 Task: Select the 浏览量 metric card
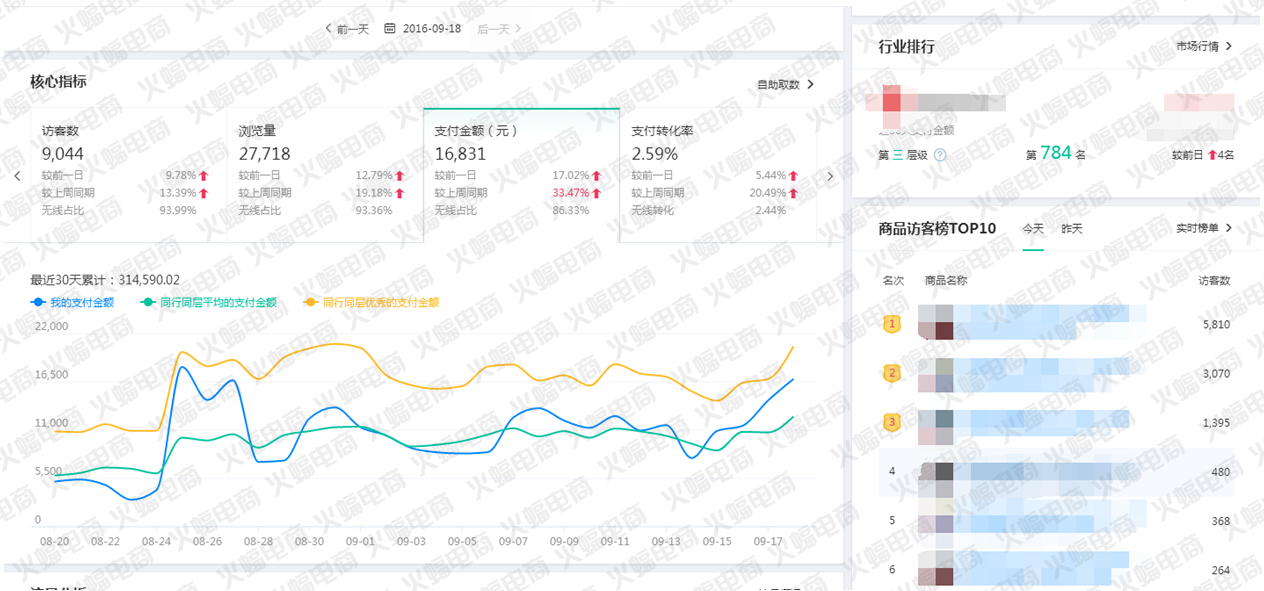pyautogui.click(x=326, y=175)
